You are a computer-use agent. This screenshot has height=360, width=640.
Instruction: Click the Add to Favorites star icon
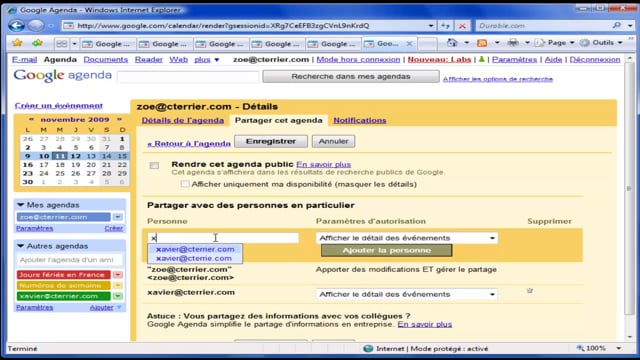pyautogui.click(x=38, y=43)
